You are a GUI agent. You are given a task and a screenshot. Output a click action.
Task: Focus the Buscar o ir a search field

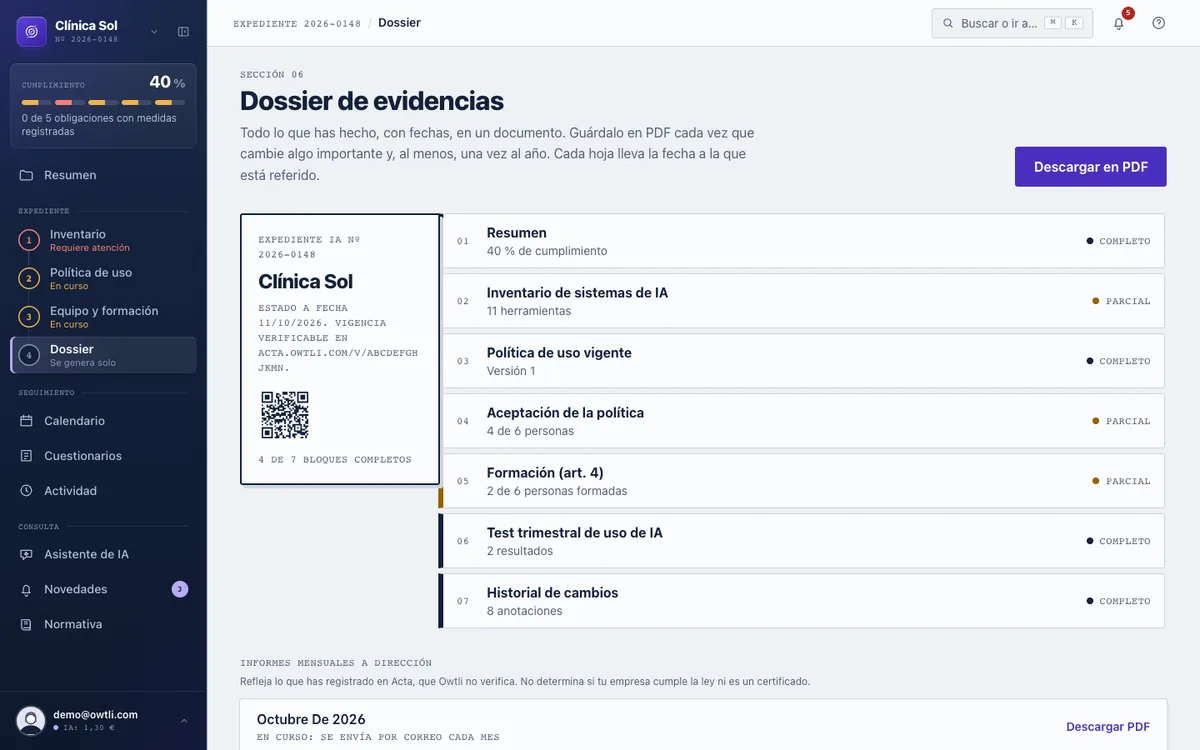point(1012,23)
